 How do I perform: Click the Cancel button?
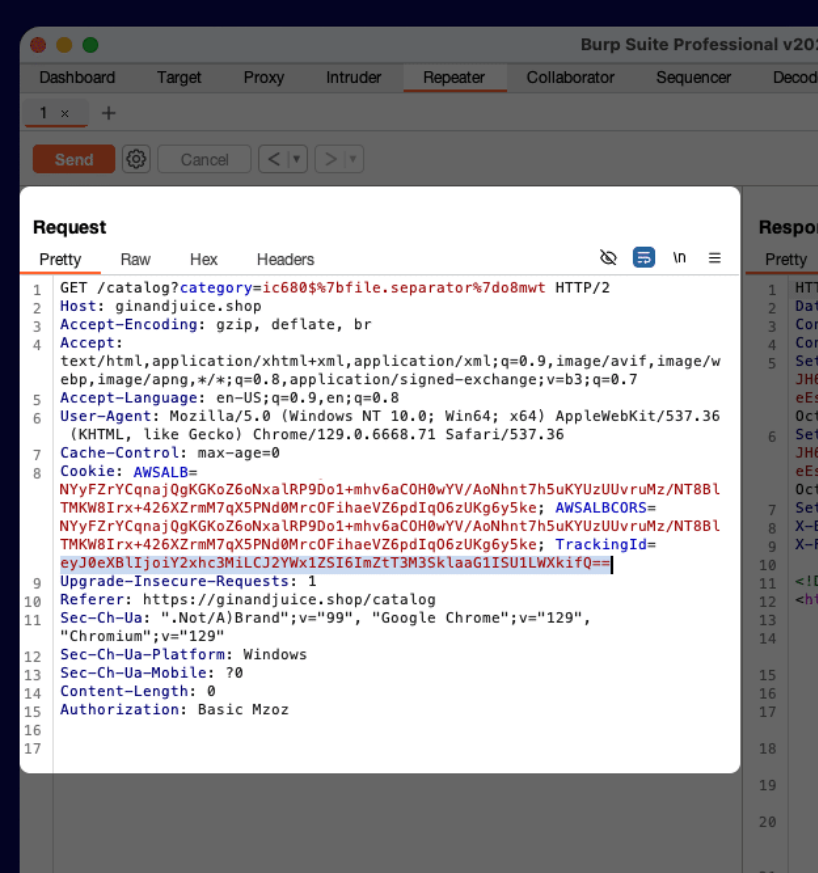(x=204, y=160)
